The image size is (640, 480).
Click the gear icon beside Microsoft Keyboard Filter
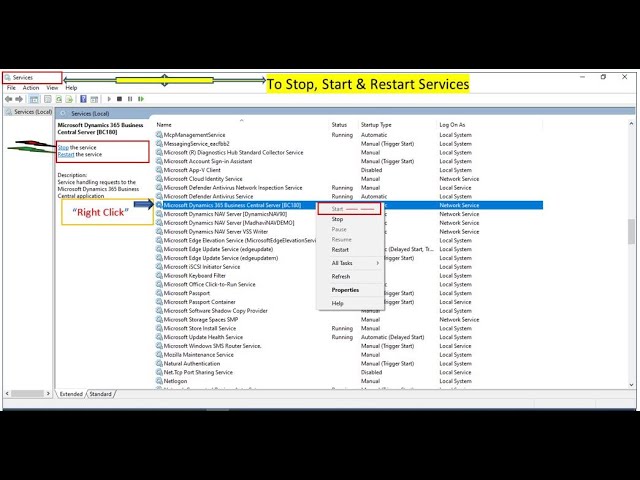[159, 276]
